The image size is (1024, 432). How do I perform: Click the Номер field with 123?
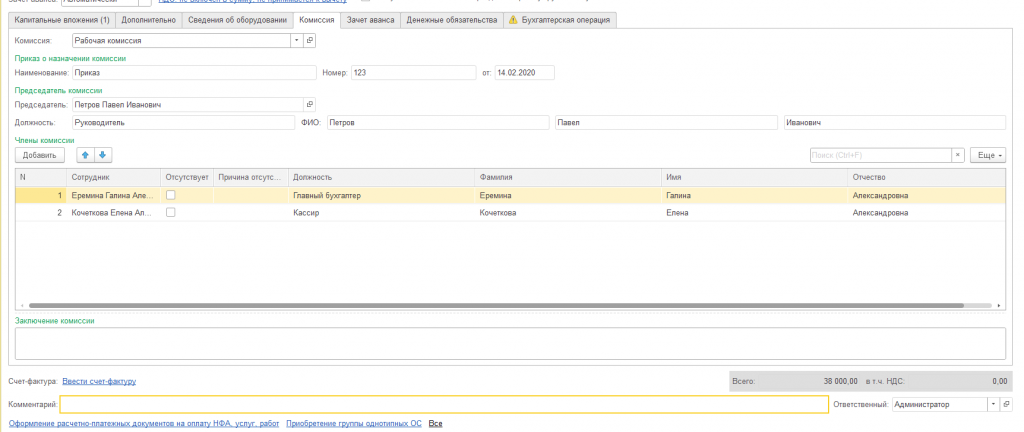[x=413, y=72]
